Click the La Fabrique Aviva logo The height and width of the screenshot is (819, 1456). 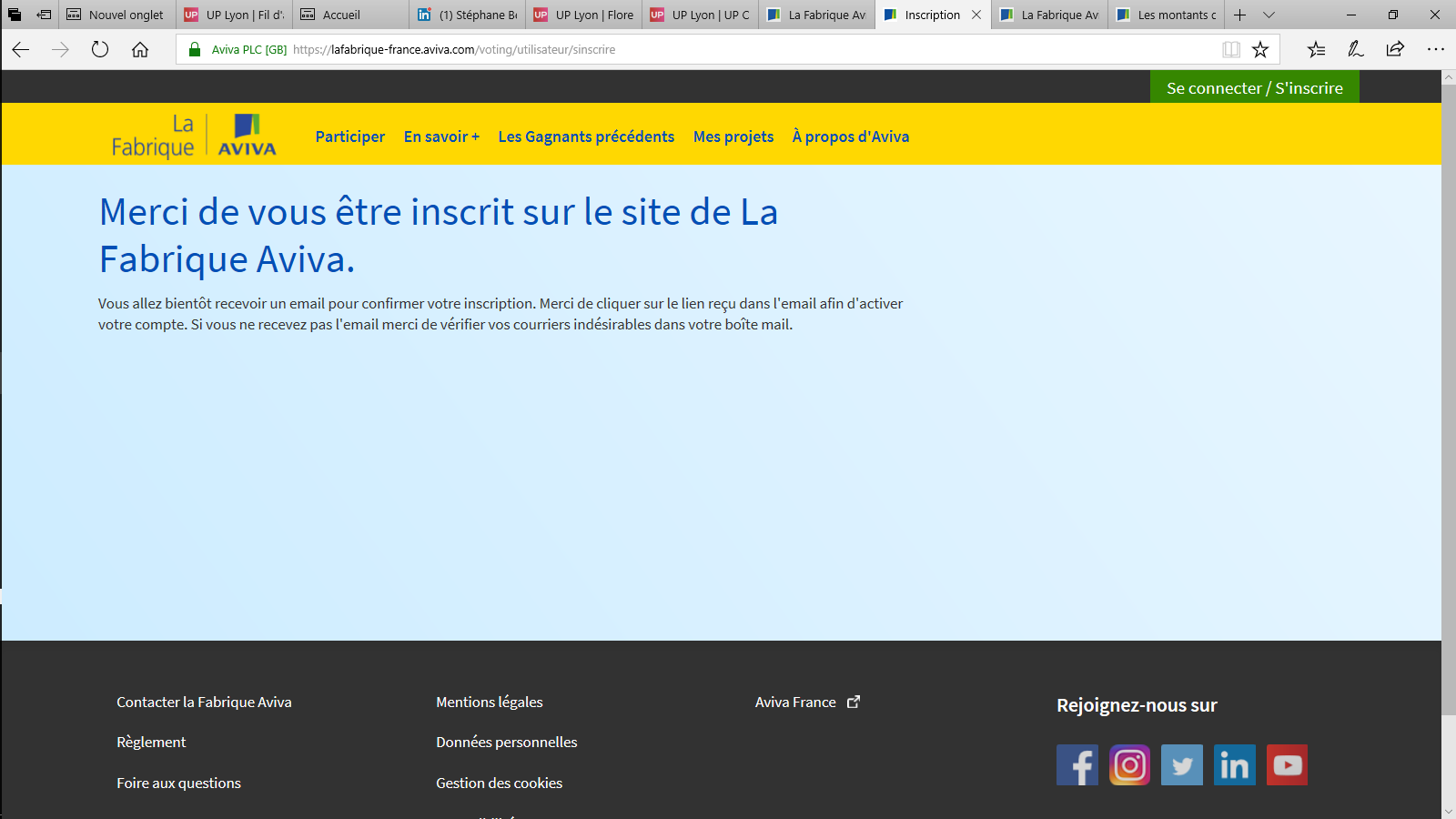pyautogui.click(x=194, y=136)
